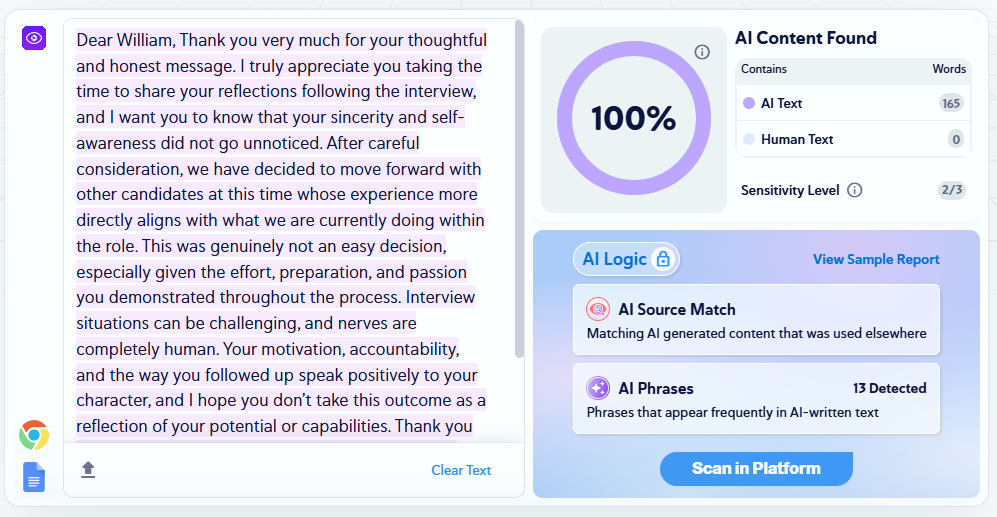Select the Human Text row
Viewport: 997px width, 517px height.
[852, 140]
